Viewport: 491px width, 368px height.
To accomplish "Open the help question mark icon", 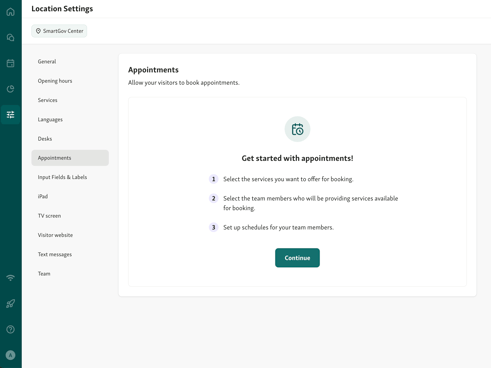I will (x=11, y=329).
